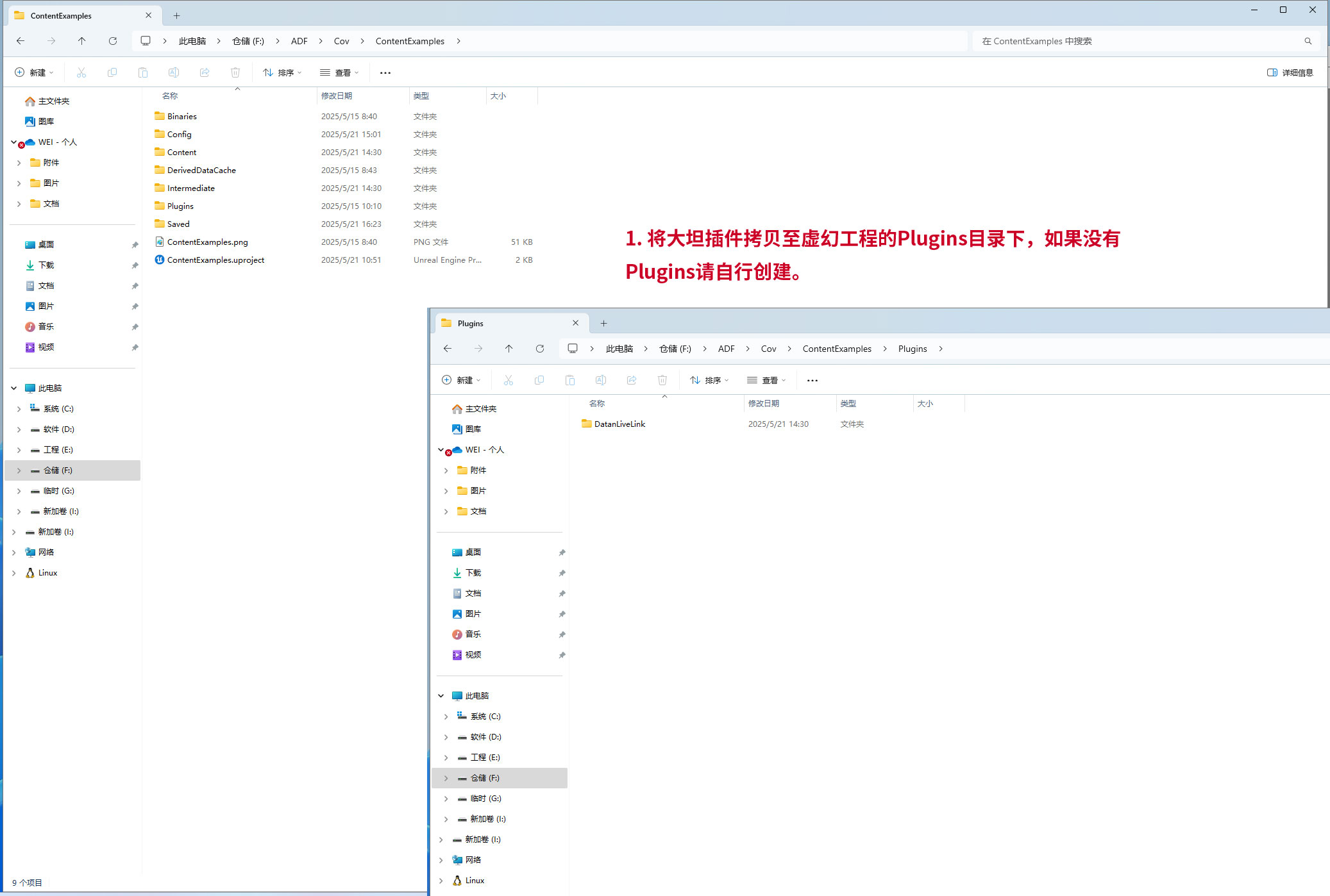This screenshot has height=896, width=1330.
Task: Open the 排序 sort dropdown in top toolbar
Action: click(282, 72)
